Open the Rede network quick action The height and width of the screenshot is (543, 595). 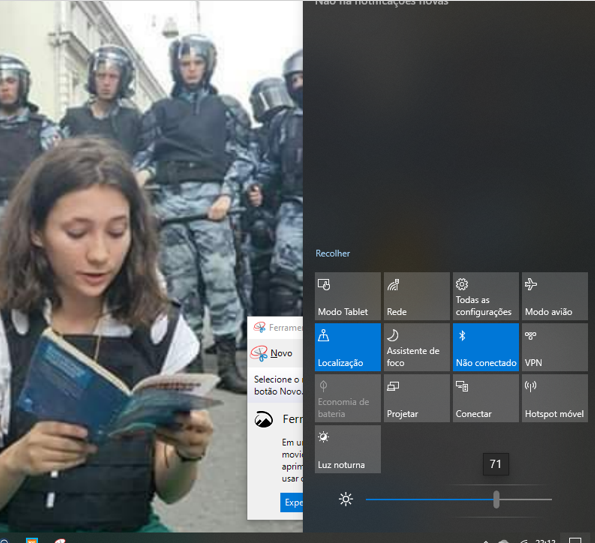[x=417, y=296]
